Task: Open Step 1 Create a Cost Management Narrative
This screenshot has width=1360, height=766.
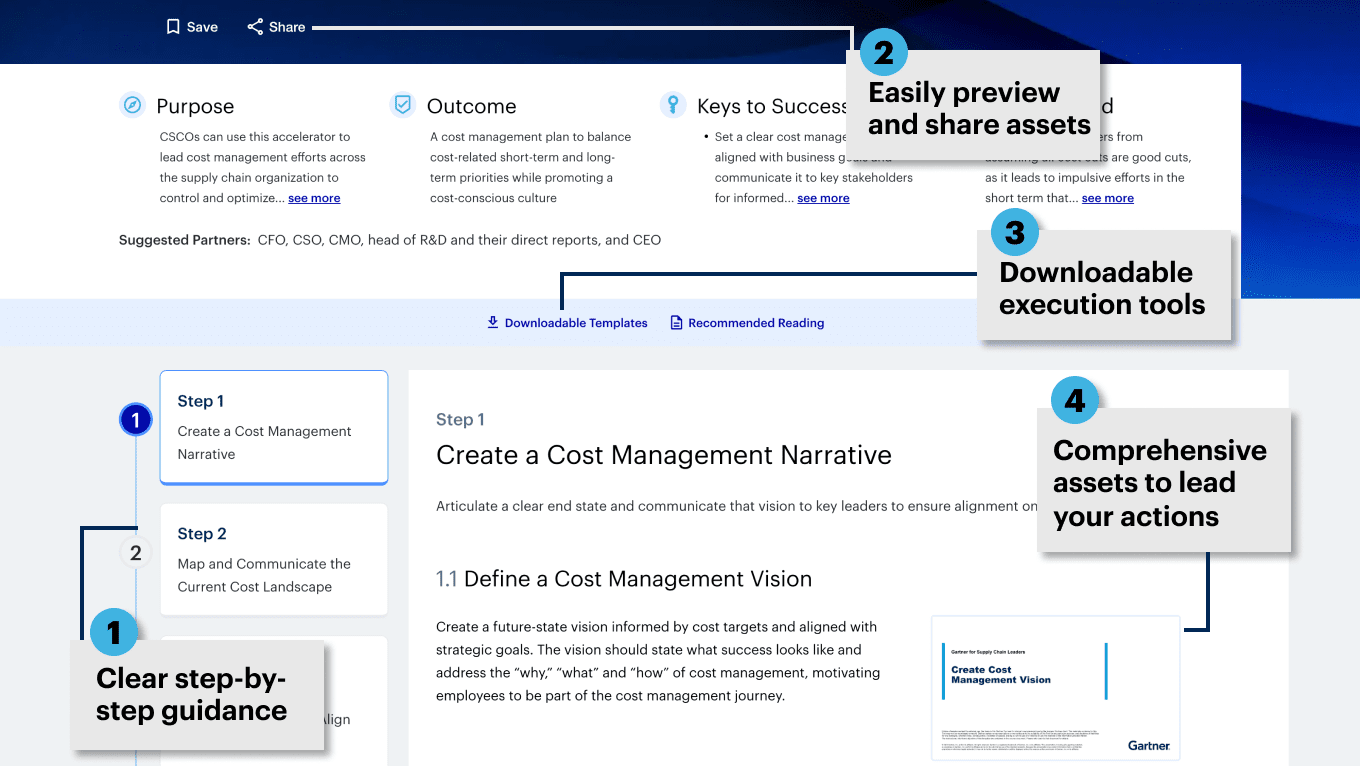Action: [x=273, y=428]
